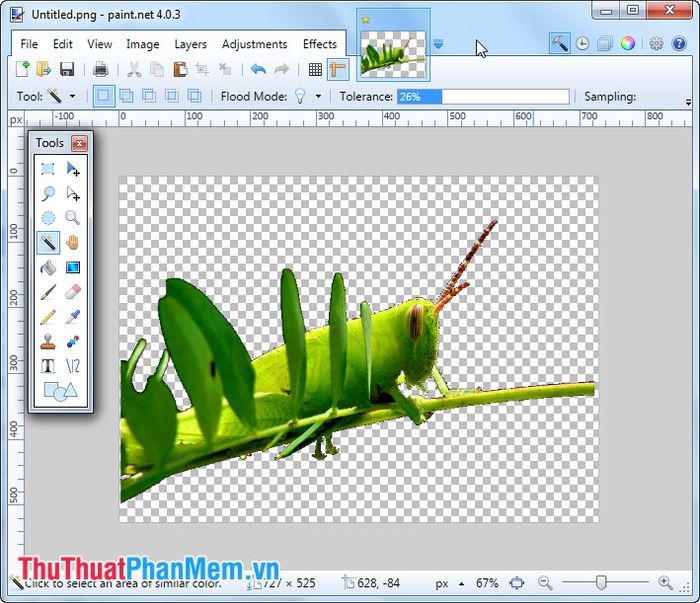Screen dimensions: 700x603
Task: Click the Cut scissors icon
Action: [134, 69]
